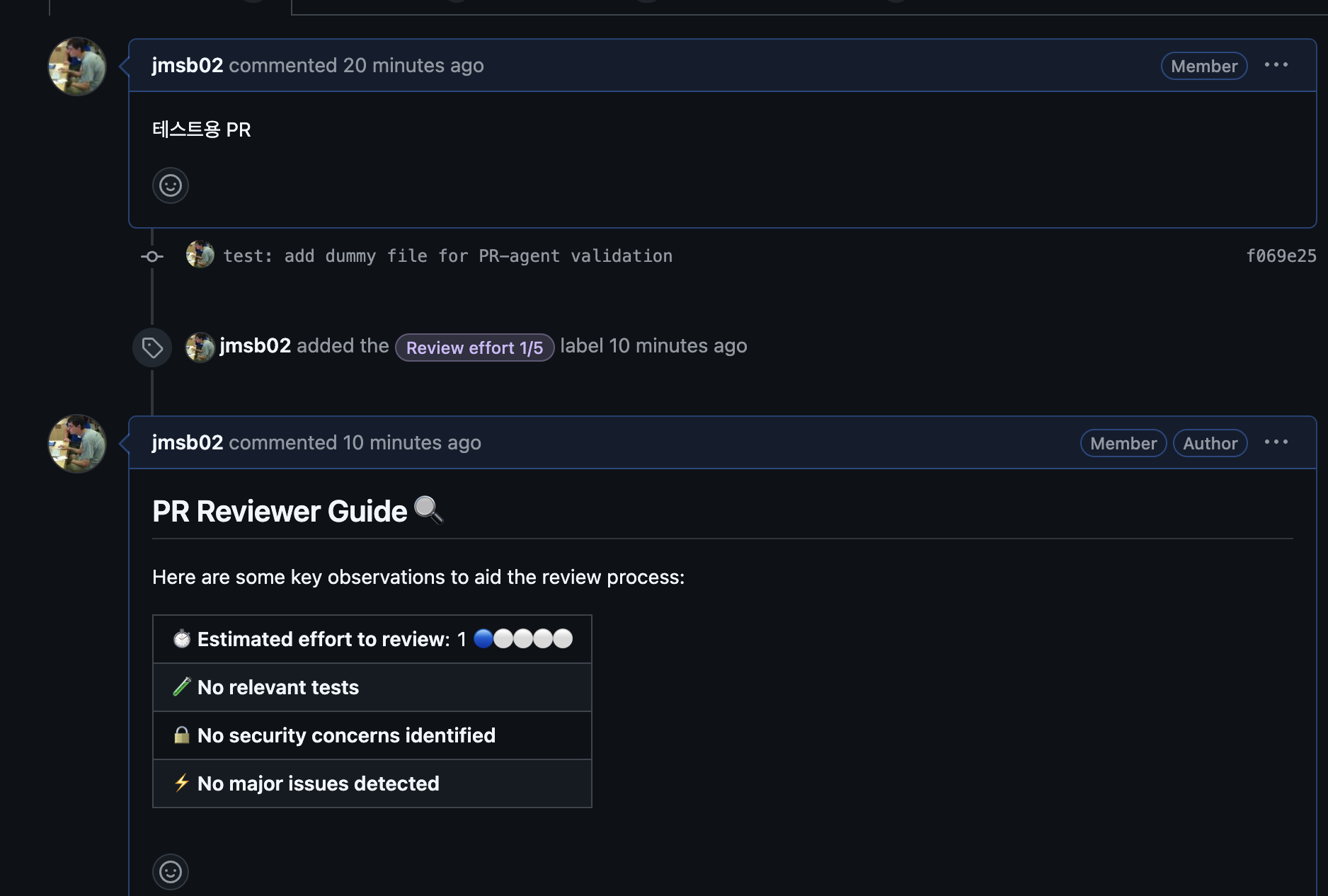Click small avatar in label event
This screenshot has height=896, width=1328.
(200, 347)
